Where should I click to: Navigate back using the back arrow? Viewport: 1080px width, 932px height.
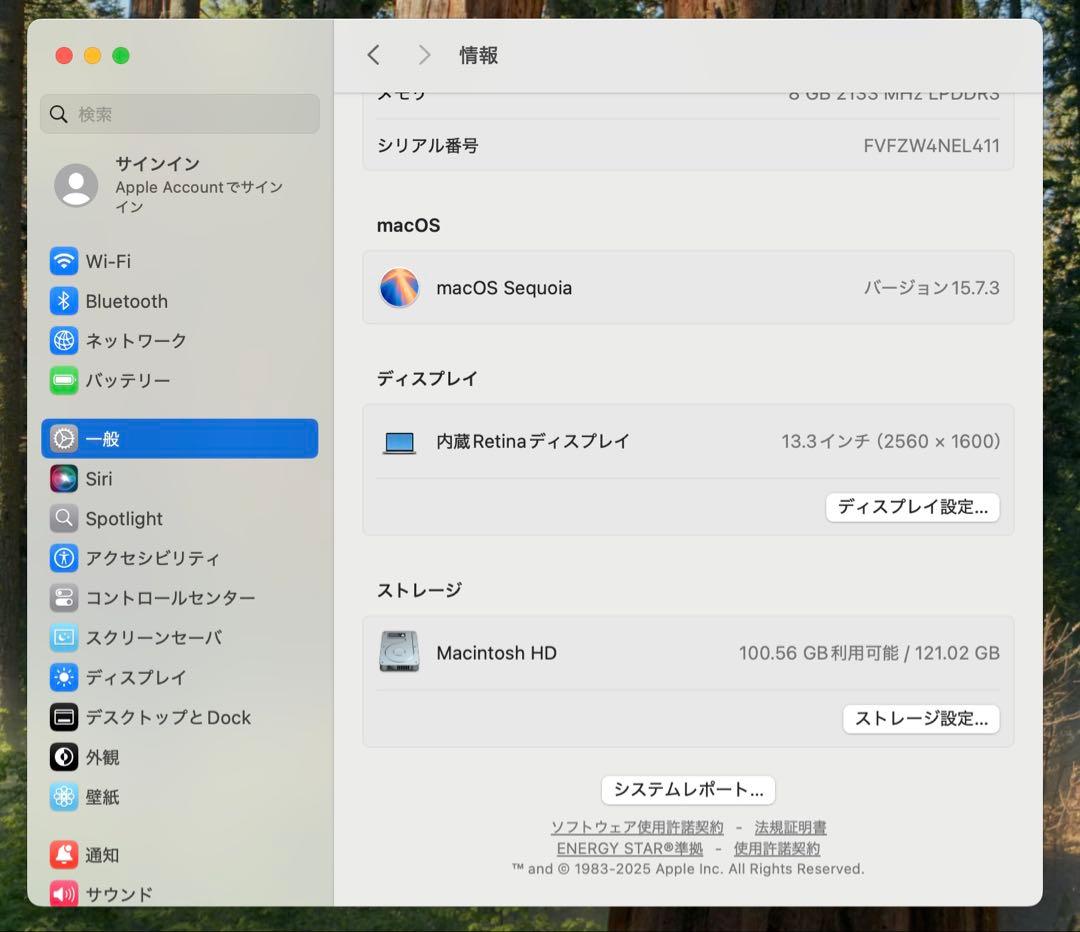click(x=374, y=55)
